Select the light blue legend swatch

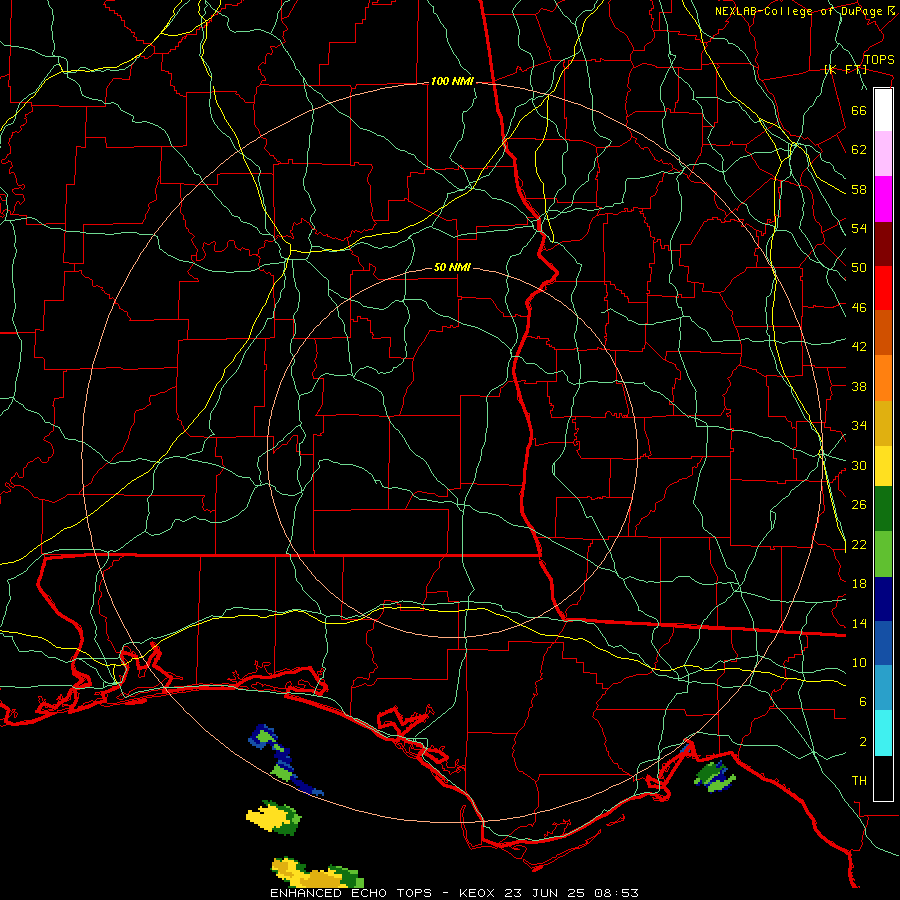pyautogui.click(x=883, y=688)
